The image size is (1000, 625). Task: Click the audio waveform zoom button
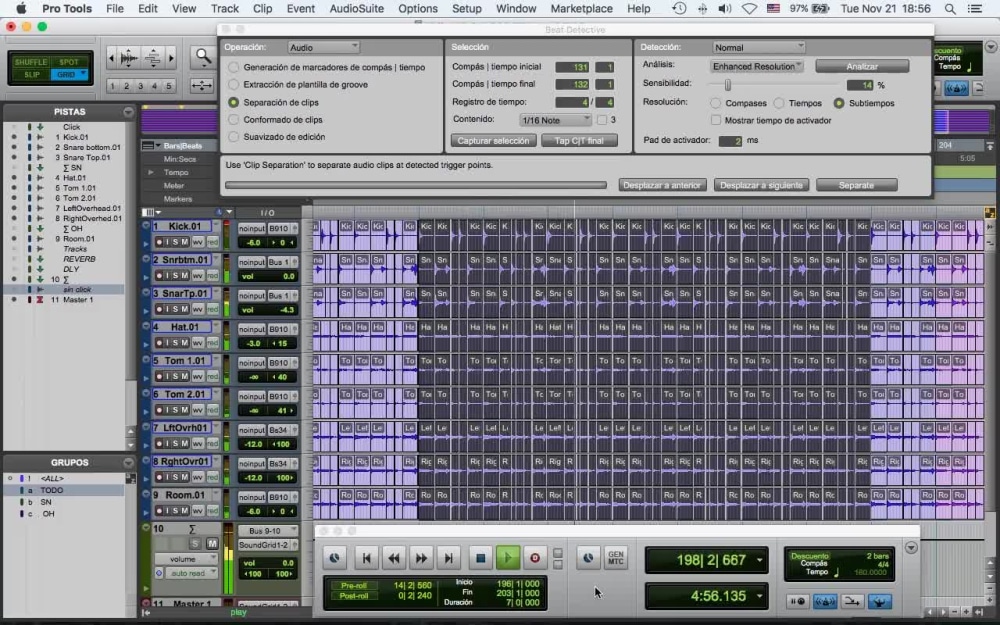point(129,58)
